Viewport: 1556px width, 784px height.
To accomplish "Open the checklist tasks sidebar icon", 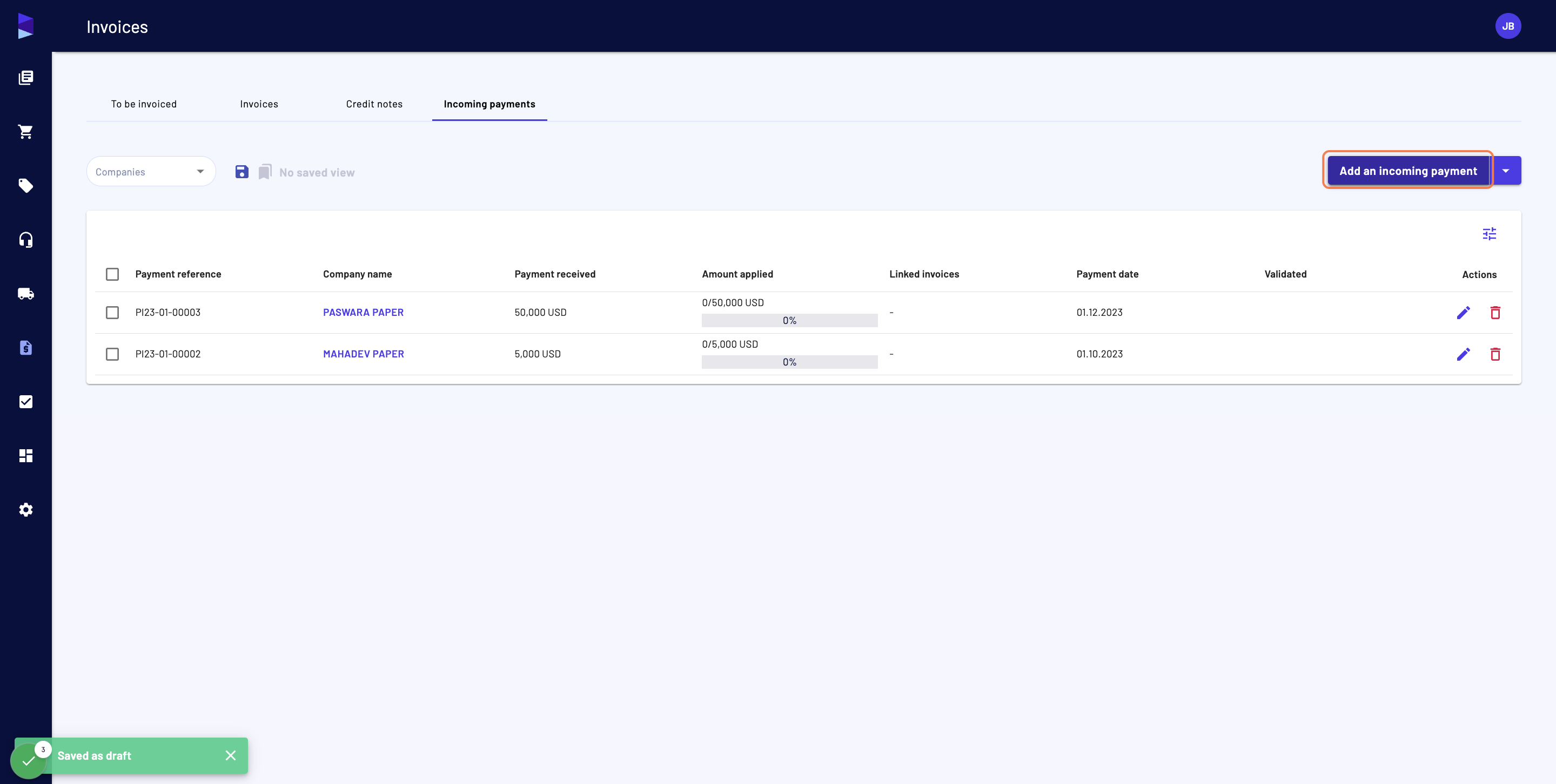I will click(x=25, y=401).
